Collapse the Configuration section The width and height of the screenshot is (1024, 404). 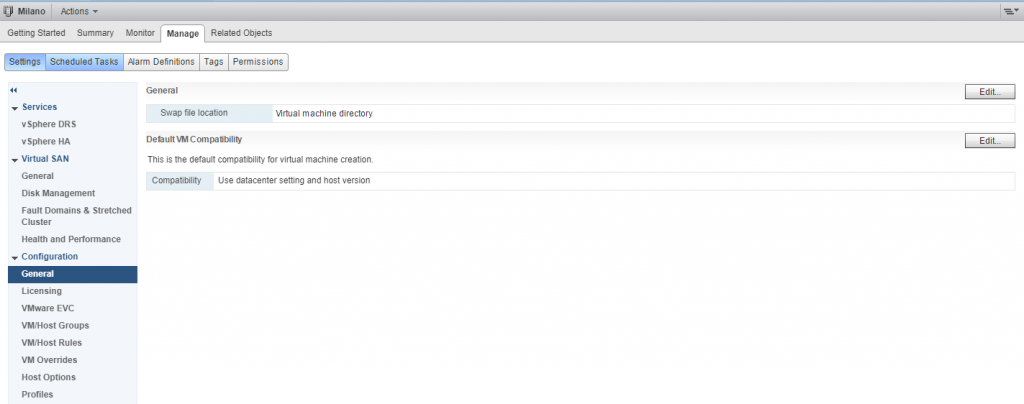[x=14, y=257]
